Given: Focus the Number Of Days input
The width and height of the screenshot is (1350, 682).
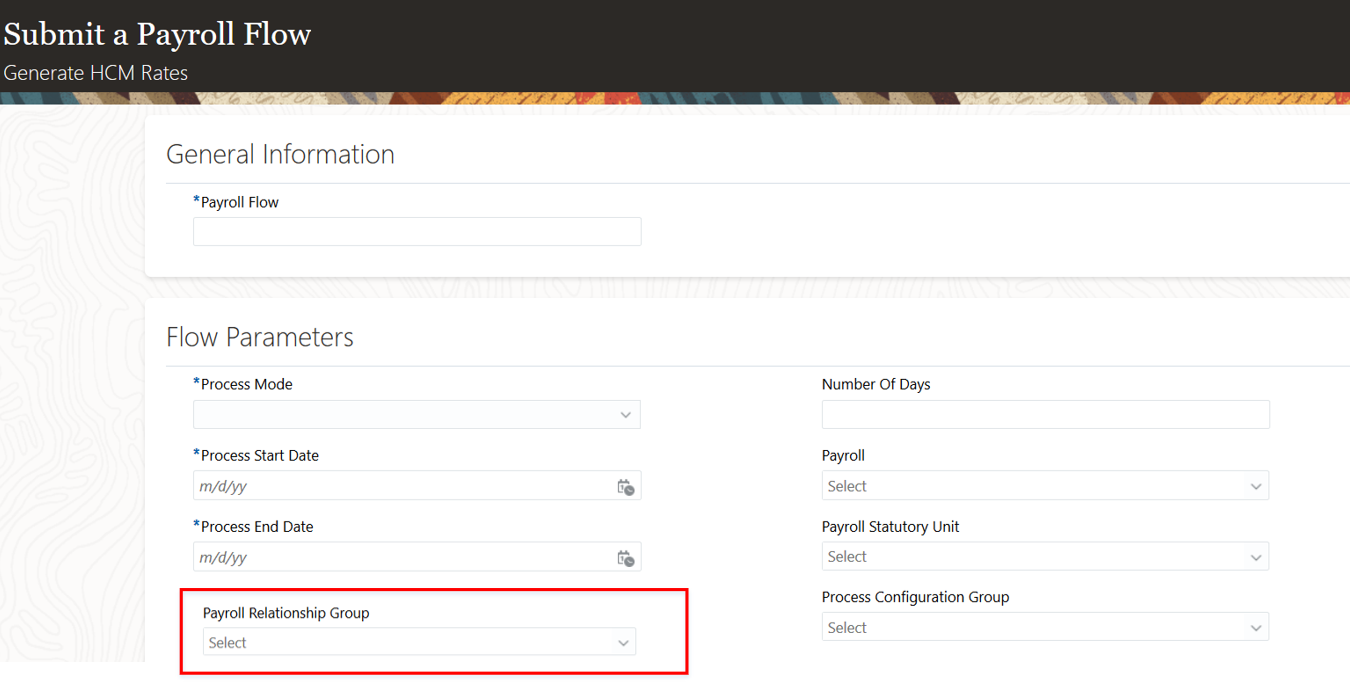Looking at the screenshot, I should click(x=1045, y=415).
